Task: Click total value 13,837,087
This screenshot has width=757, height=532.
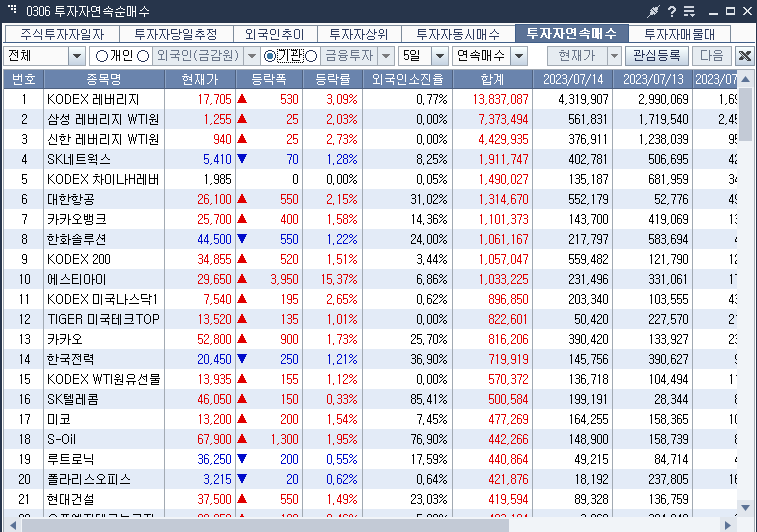Action: point(501,99)
